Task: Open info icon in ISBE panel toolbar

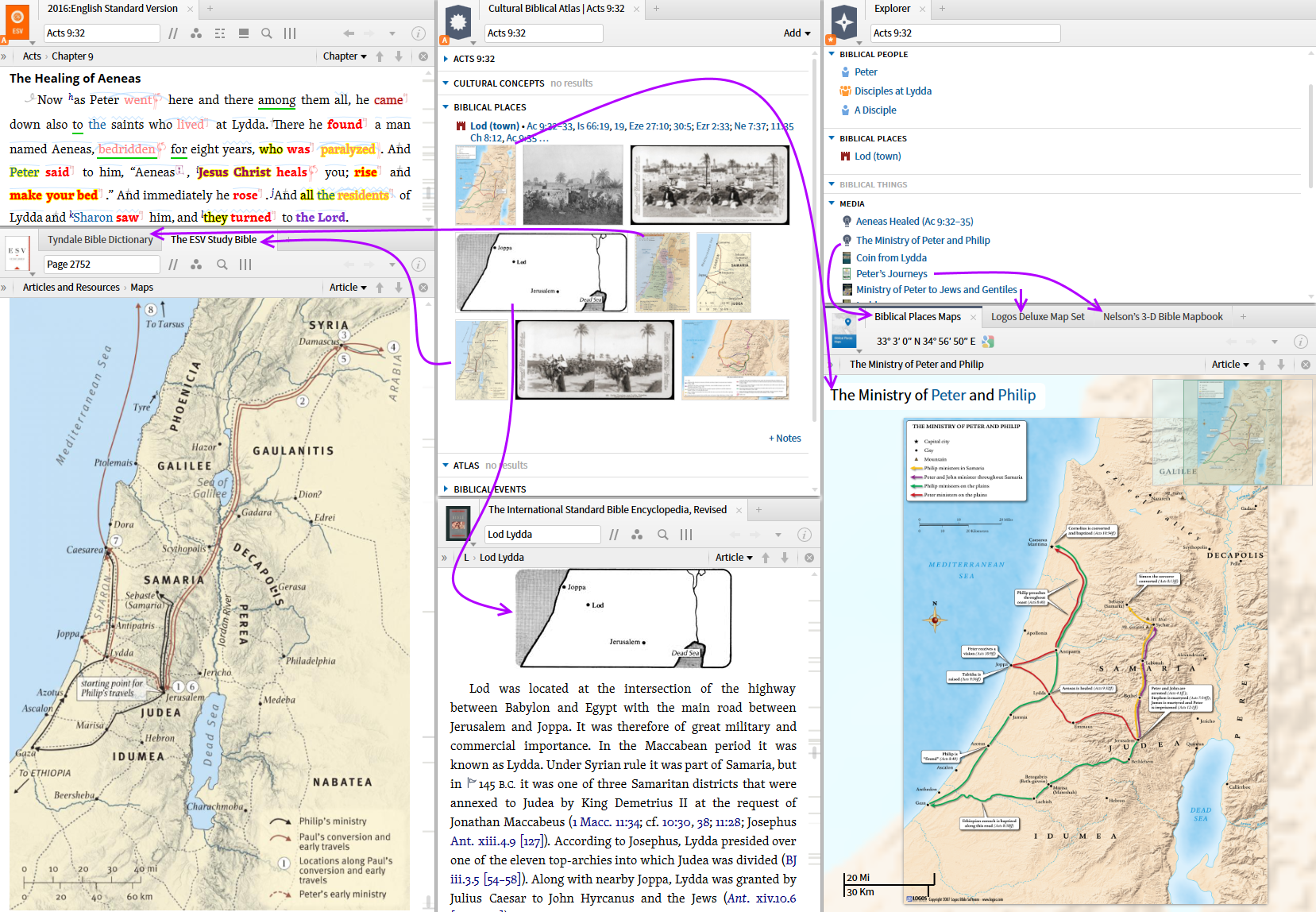Action: click(804, 535)
